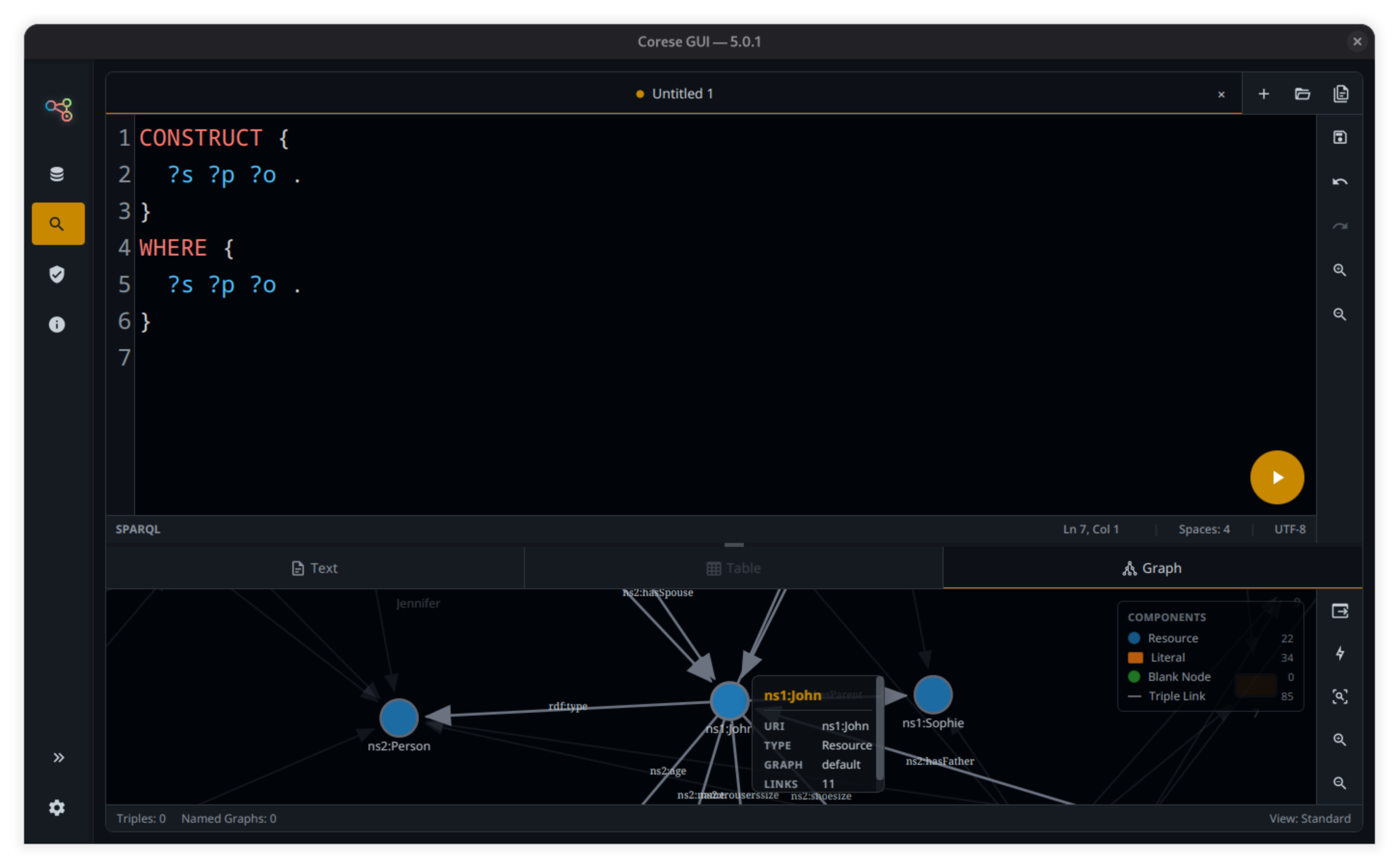Open a query file via folder icon
This screenshot has height=868, width=1399.
coord(1302,94)
